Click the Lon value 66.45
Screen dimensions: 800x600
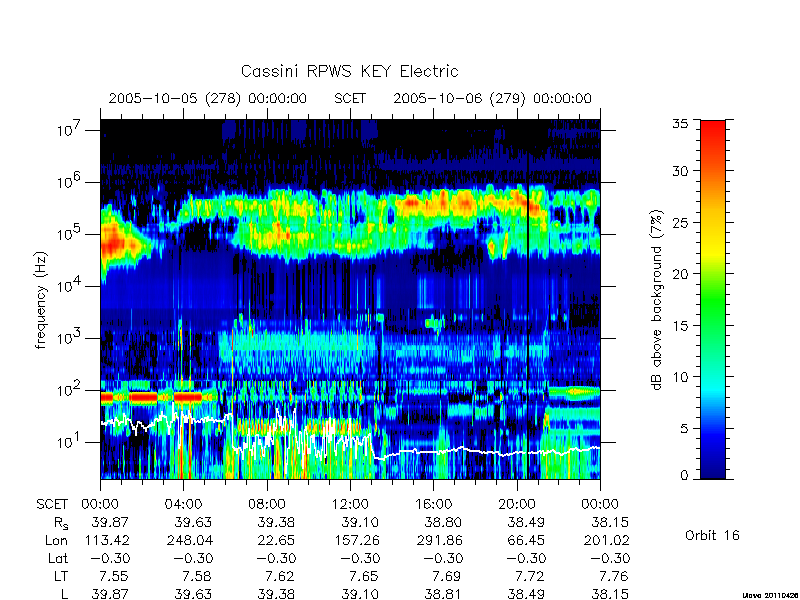525,540
